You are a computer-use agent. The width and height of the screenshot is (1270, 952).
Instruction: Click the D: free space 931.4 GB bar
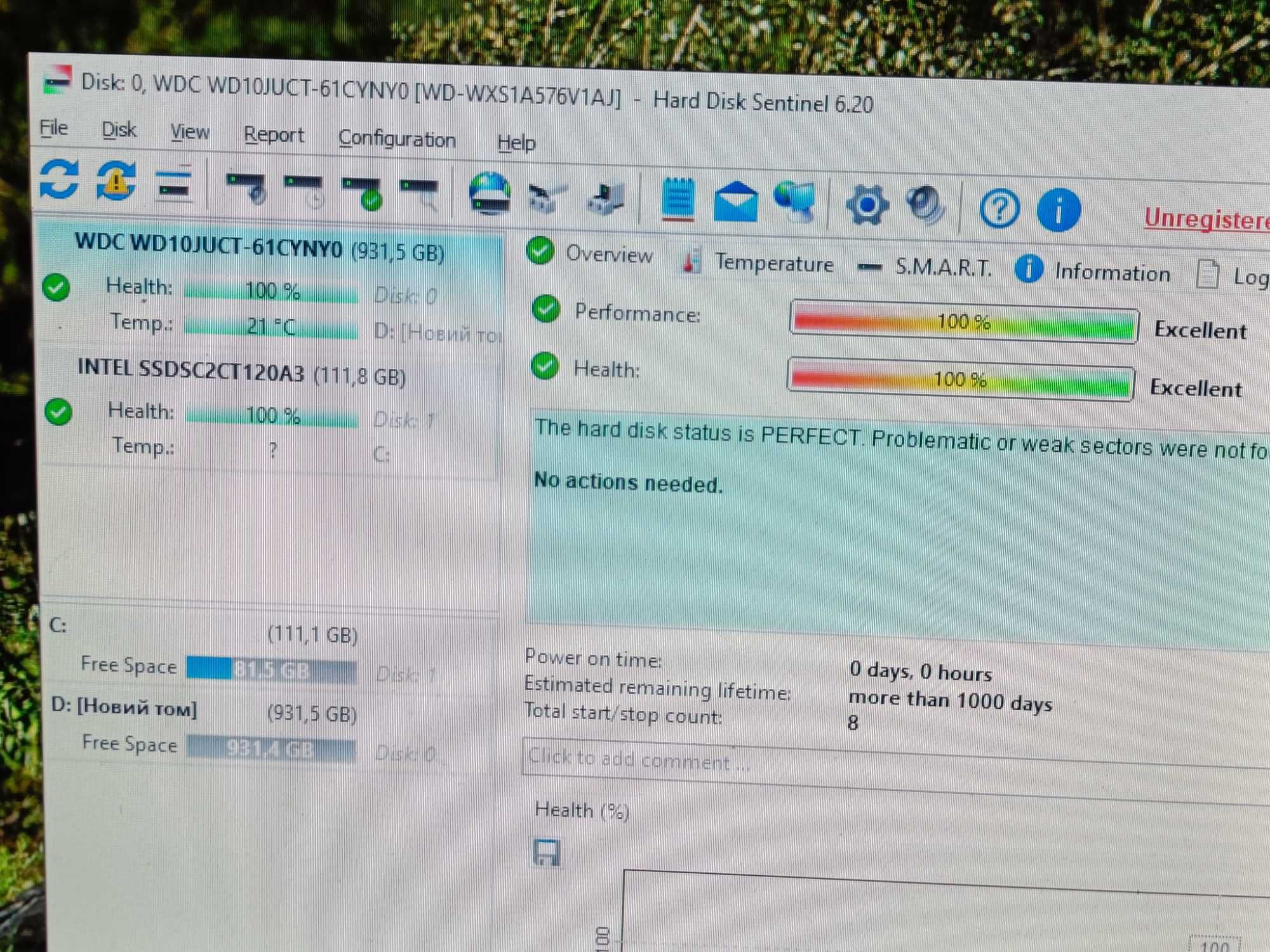[271, 750]
